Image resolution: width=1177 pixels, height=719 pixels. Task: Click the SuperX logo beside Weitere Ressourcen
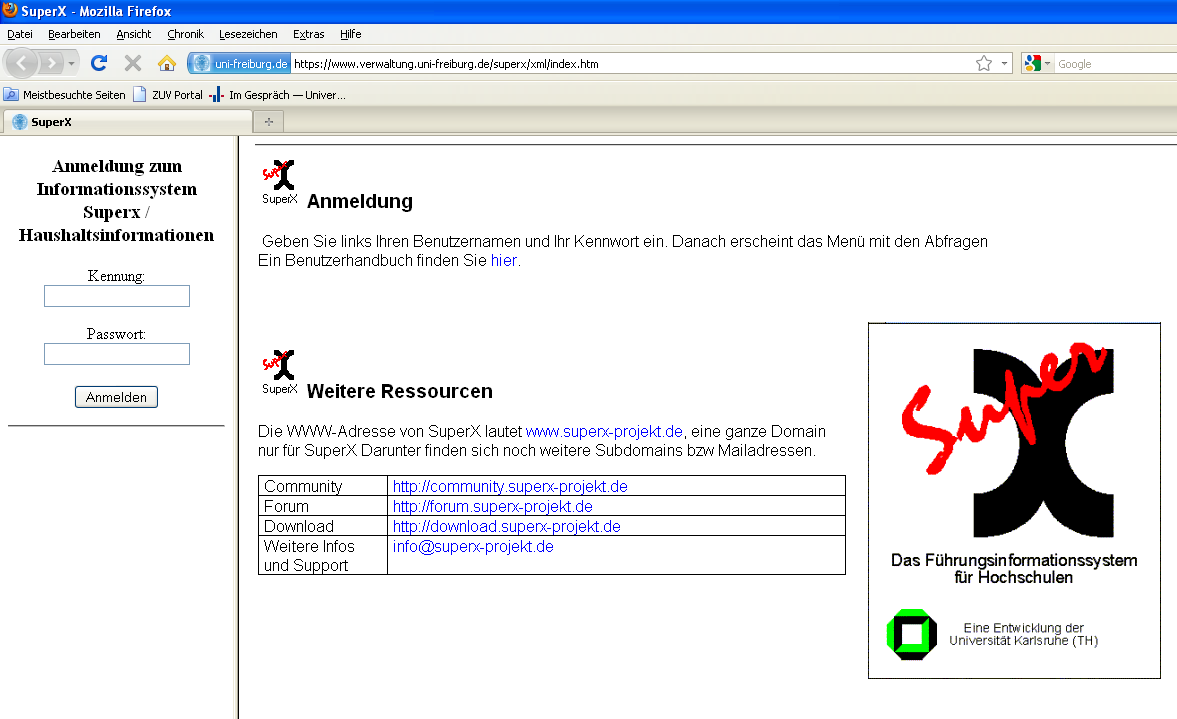[279, 372]
